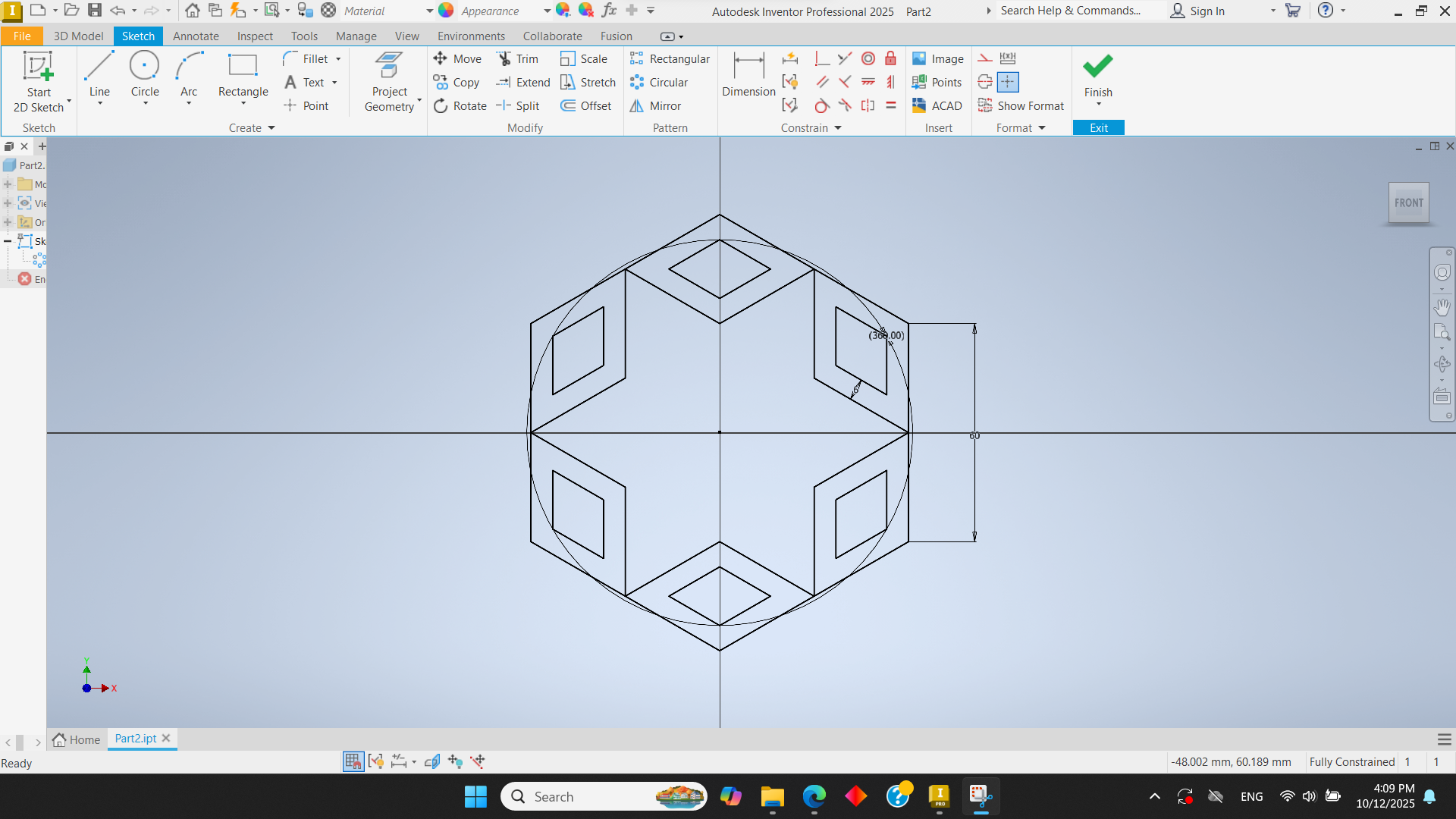Click Finish Sketch button

pyautogui.click(x=1097, y=76)
